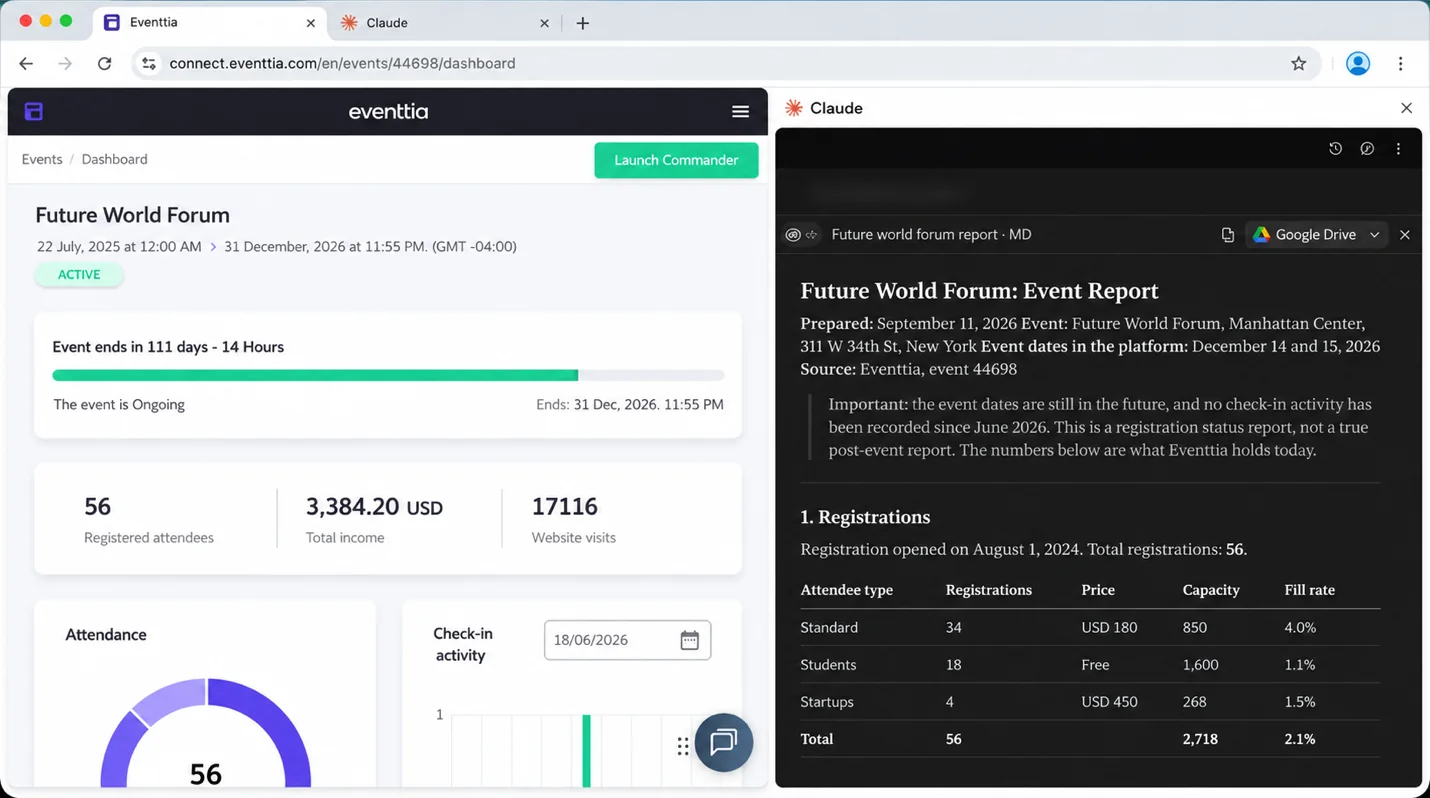Click the Registrations column header

(x=988, y=590)
